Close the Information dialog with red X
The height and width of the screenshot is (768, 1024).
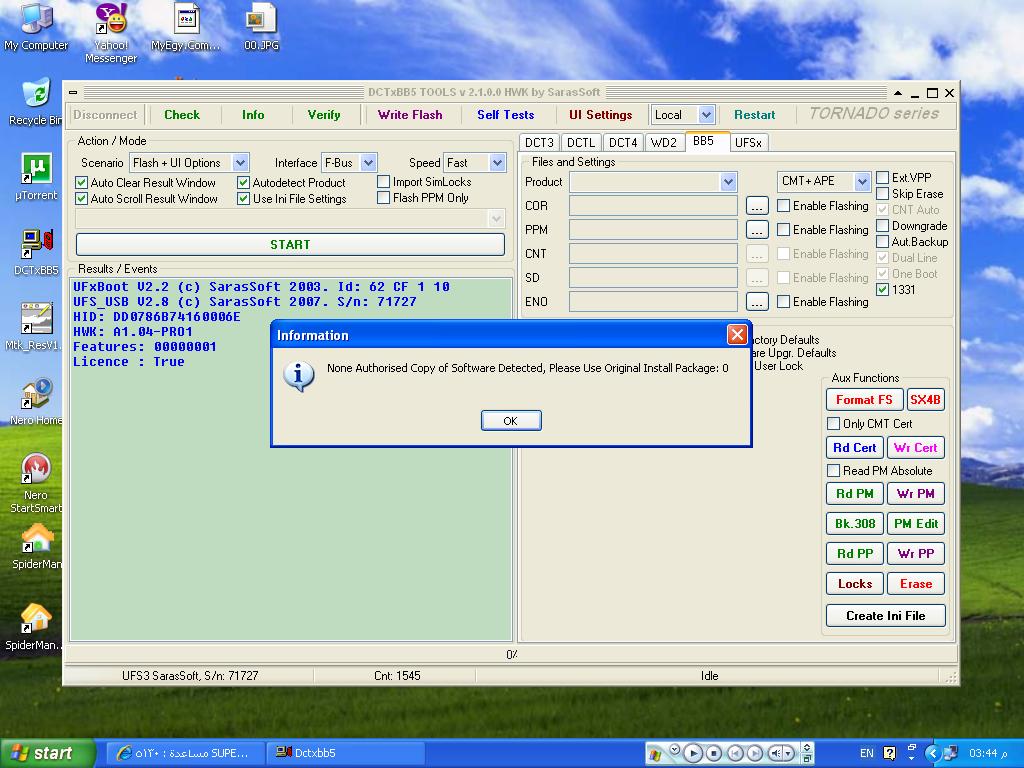pos(737,335)
